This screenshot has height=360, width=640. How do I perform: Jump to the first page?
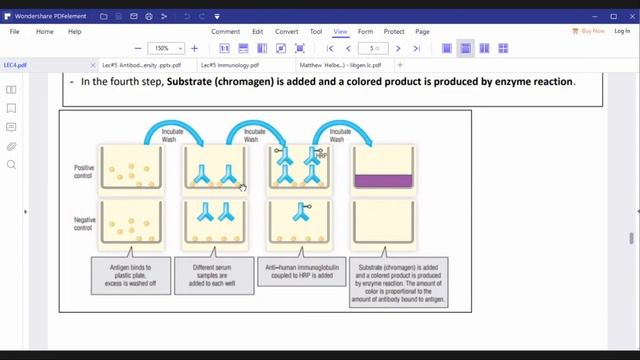pyautogui.click(x=330, y=49)
